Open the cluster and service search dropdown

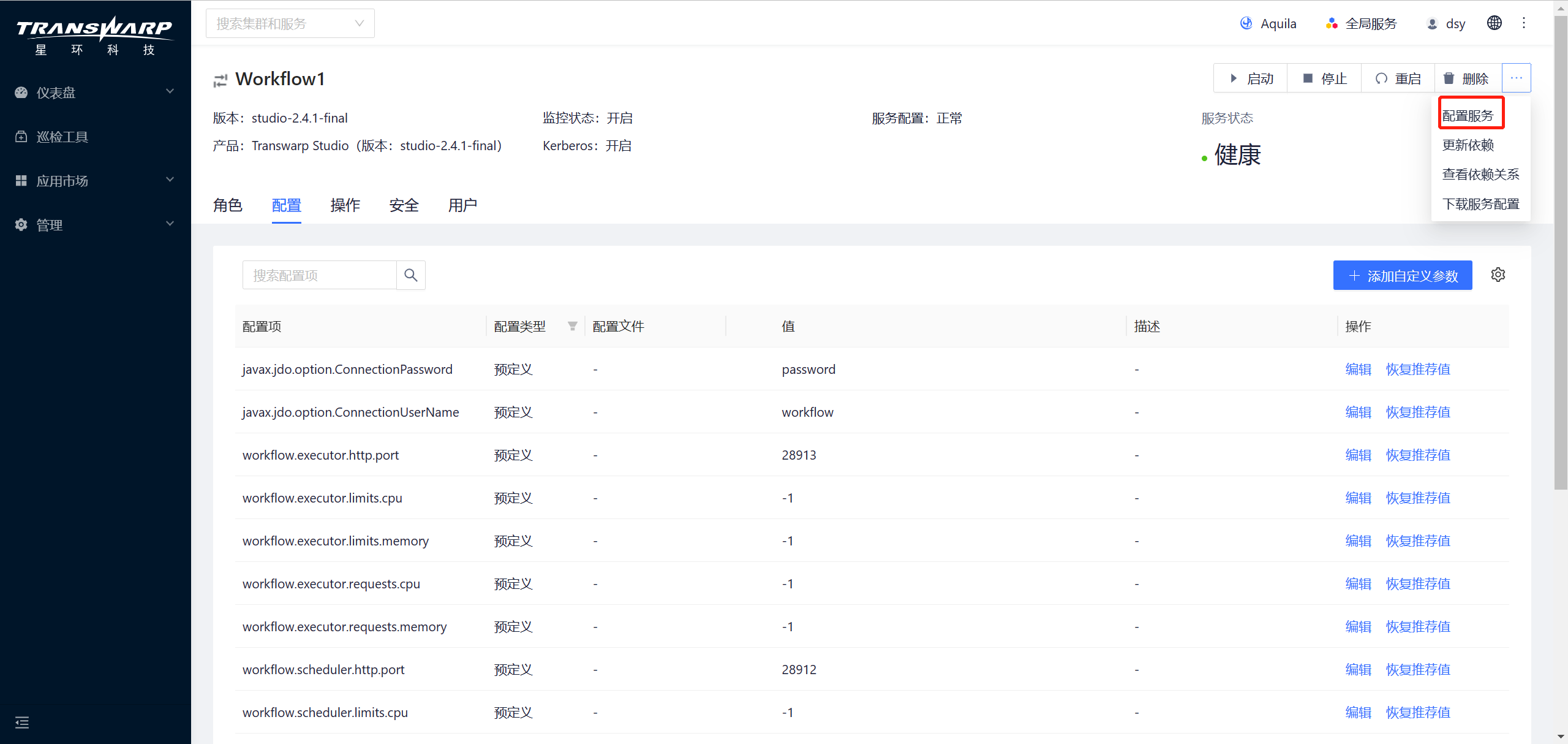290,23
